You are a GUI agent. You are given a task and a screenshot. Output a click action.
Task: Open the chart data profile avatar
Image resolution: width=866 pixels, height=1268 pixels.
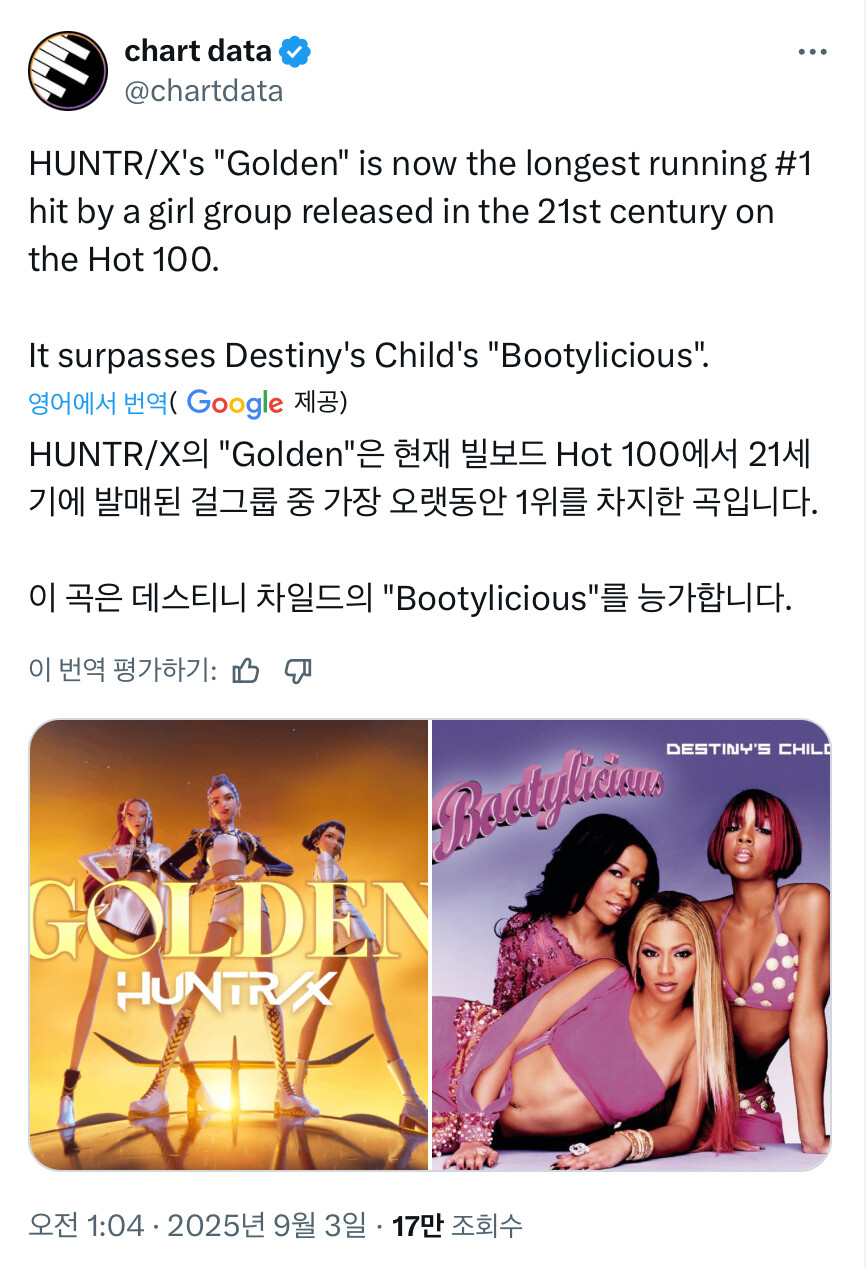tap(68, 70)
